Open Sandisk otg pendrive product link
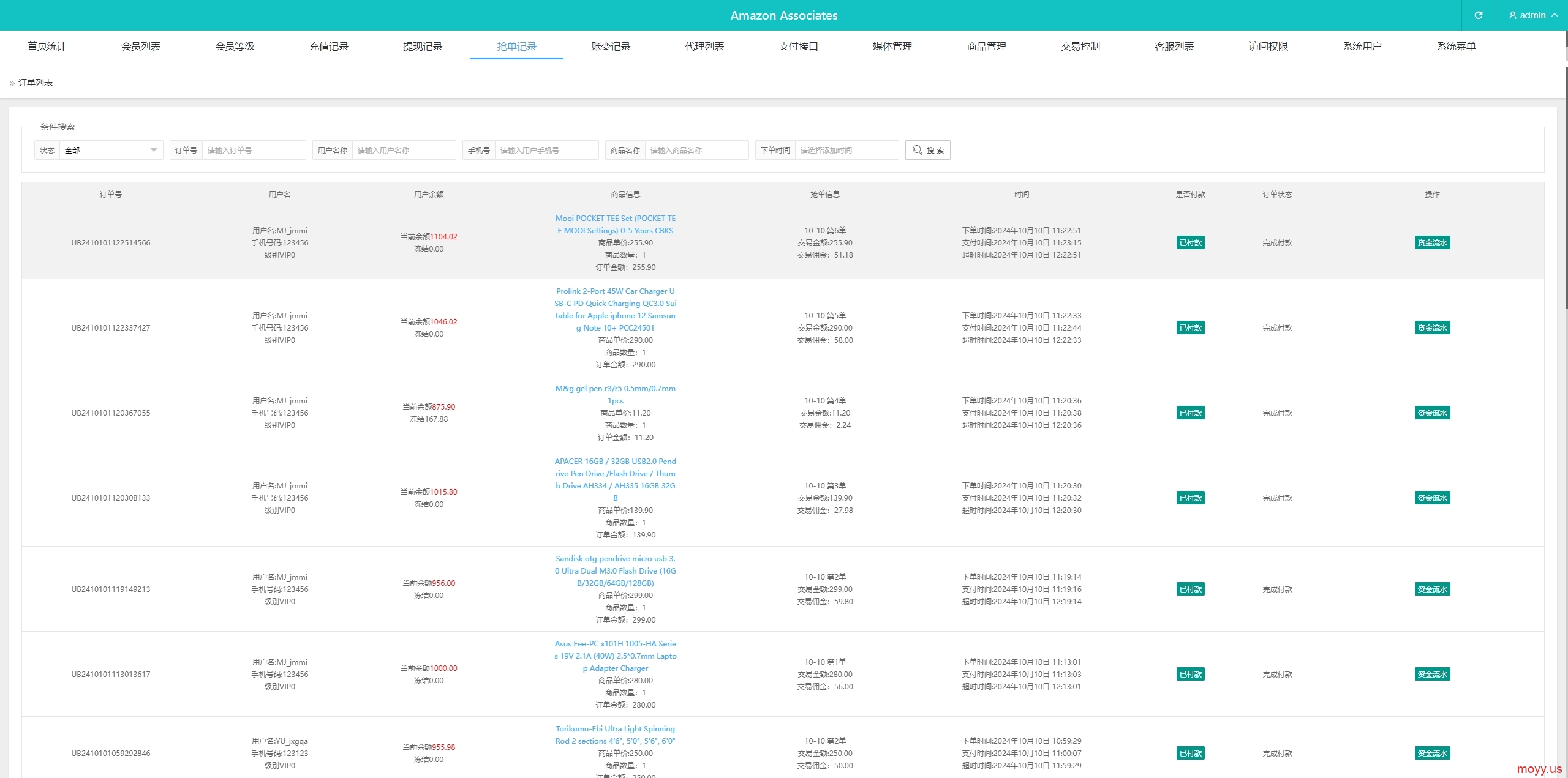 click(x=615, y=570)
